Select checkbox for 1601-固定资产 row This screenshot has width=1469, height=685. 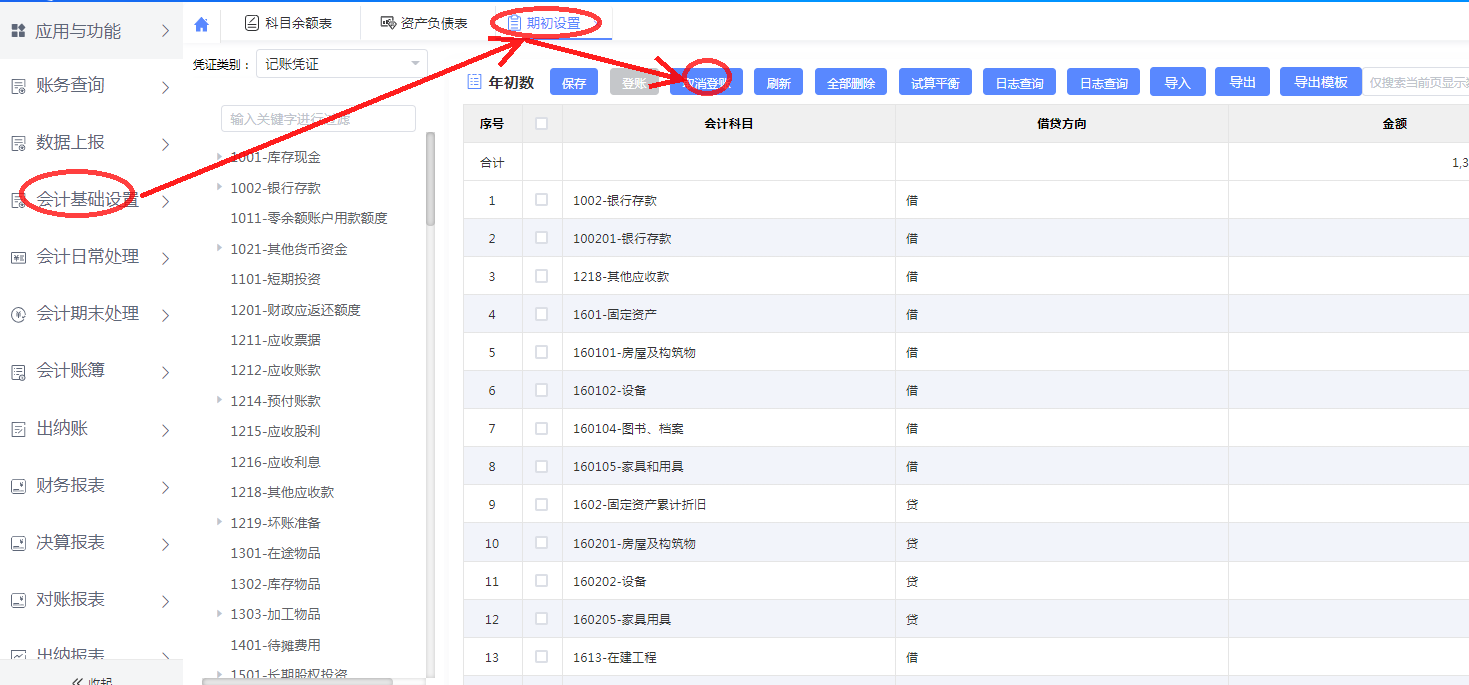pos(542,314)
